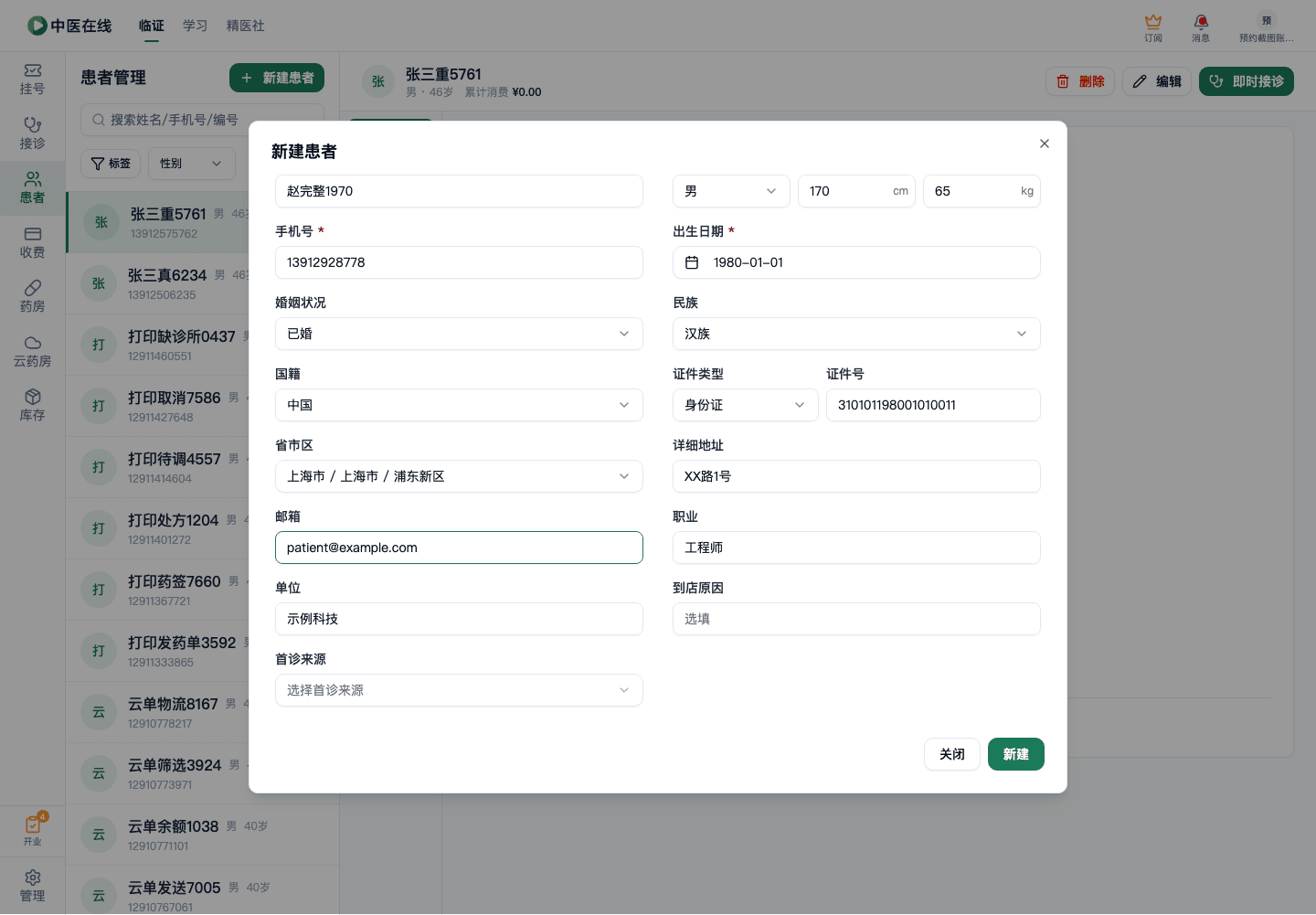
Task: Switch to the 临证 top tab
Action: [152, 26]
